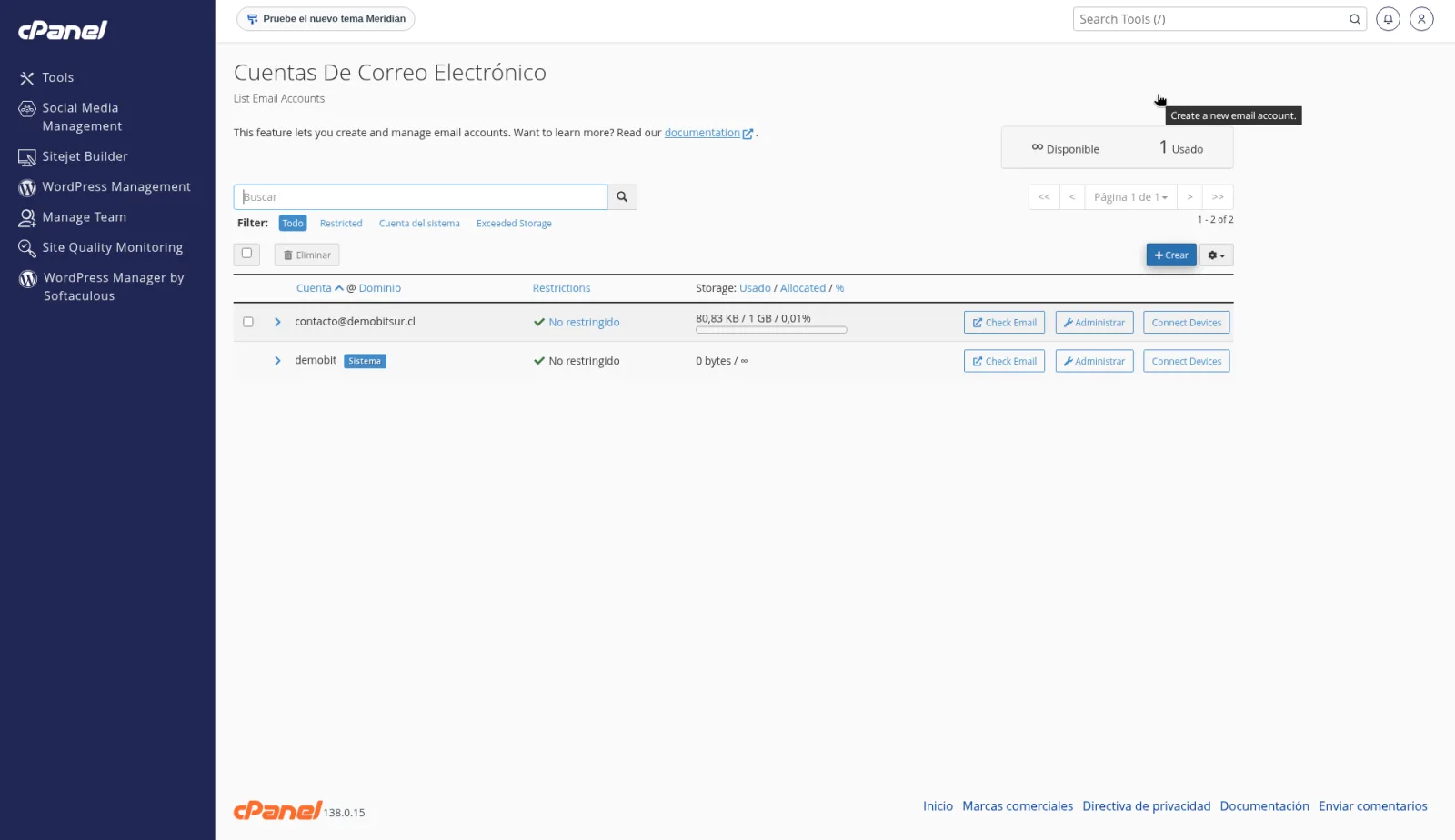Viewport: 1455px width, 840px height.
Task: Open WordPress Management icon
Action: tap(27, 187)
